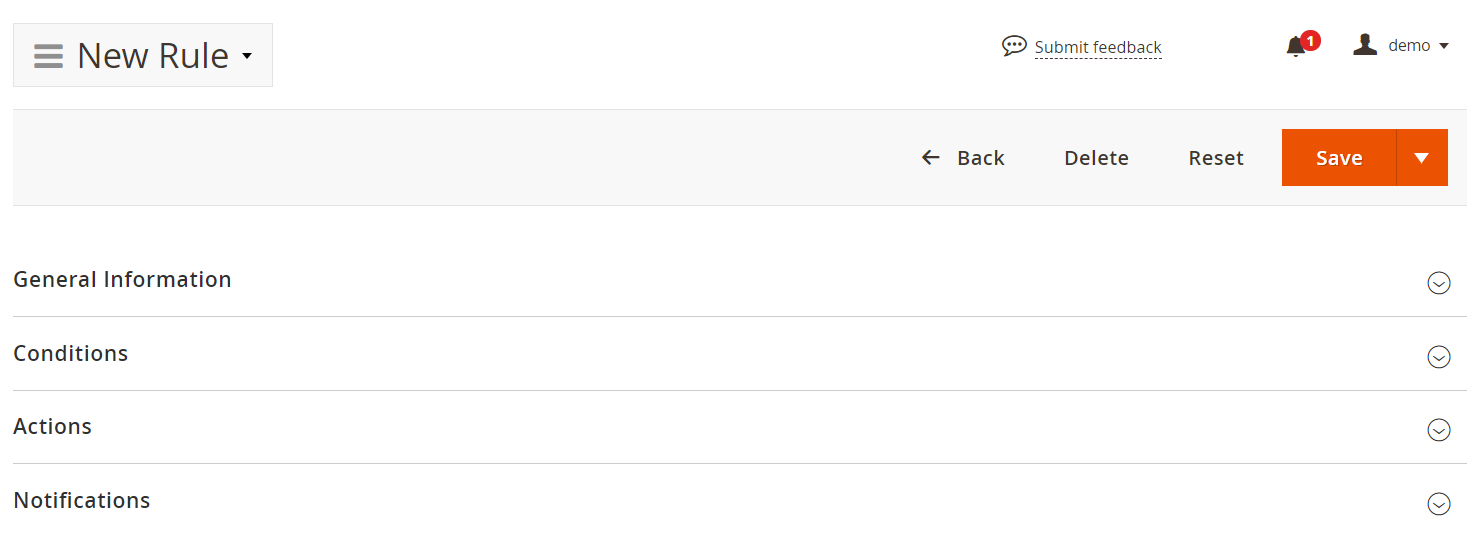The height and width of the screenshot is (536, 1470).
Task: Open the hamburger menu icon
Action: pyautogui.click(x=48, y=56)
